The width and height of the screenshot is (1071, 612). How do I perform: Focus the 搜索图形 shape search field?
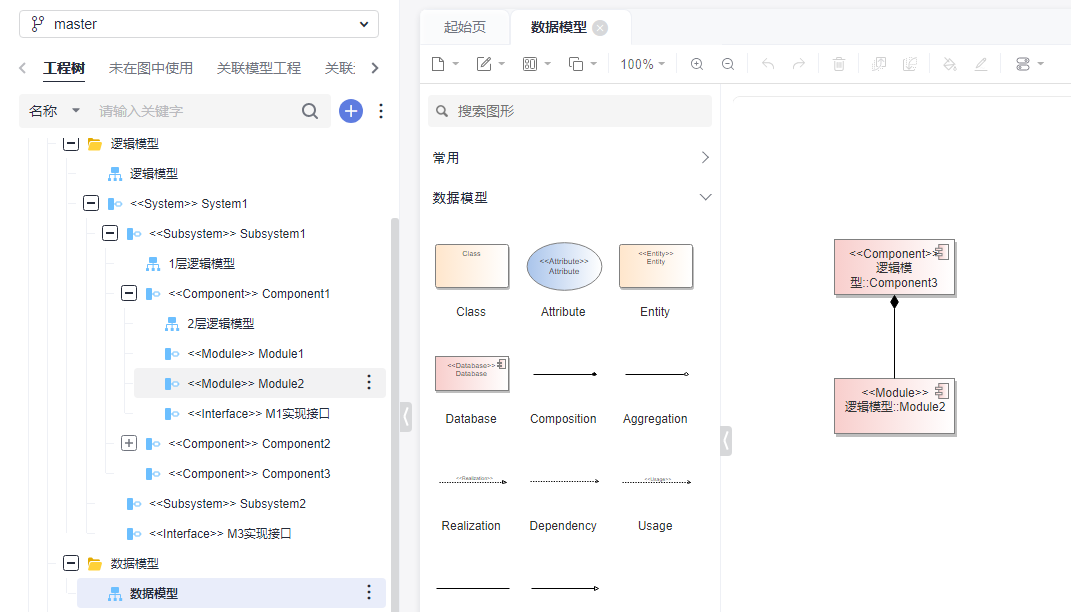[x=570, y=111]
